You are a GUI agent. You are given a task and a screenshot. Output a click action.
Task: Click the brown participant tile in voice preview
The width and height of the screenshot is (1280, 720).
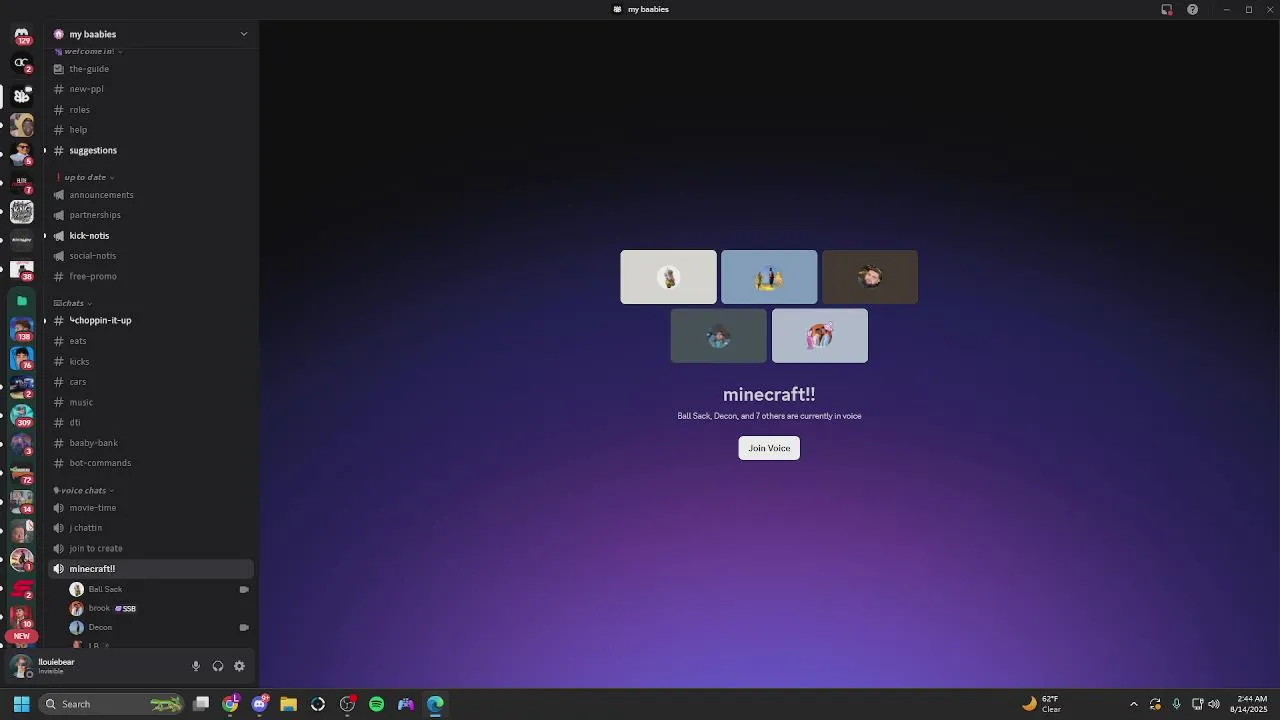click(870, 277)
